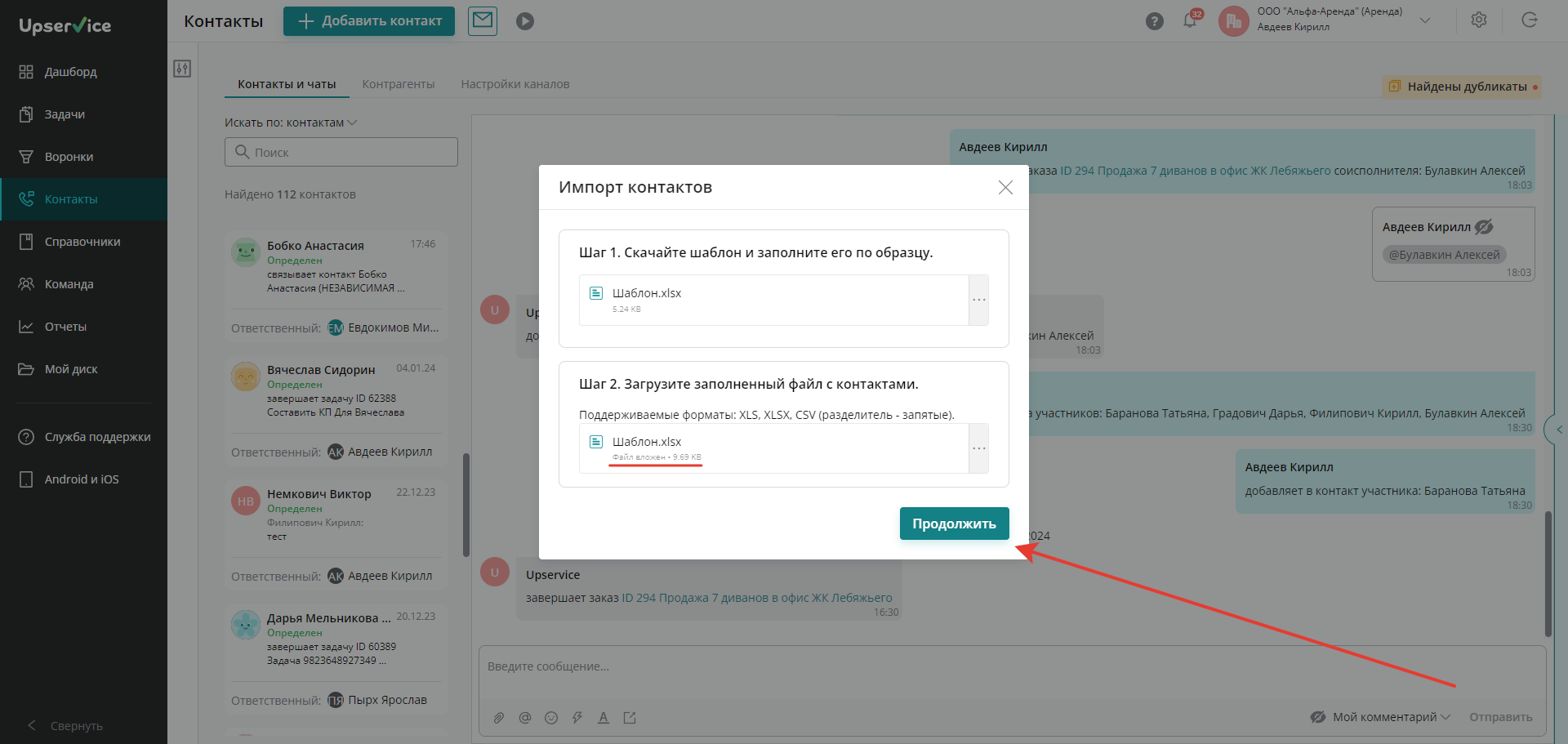Open the Задачи sidebar section
This screenshot has height=744, width=1568.
(83, 114)
